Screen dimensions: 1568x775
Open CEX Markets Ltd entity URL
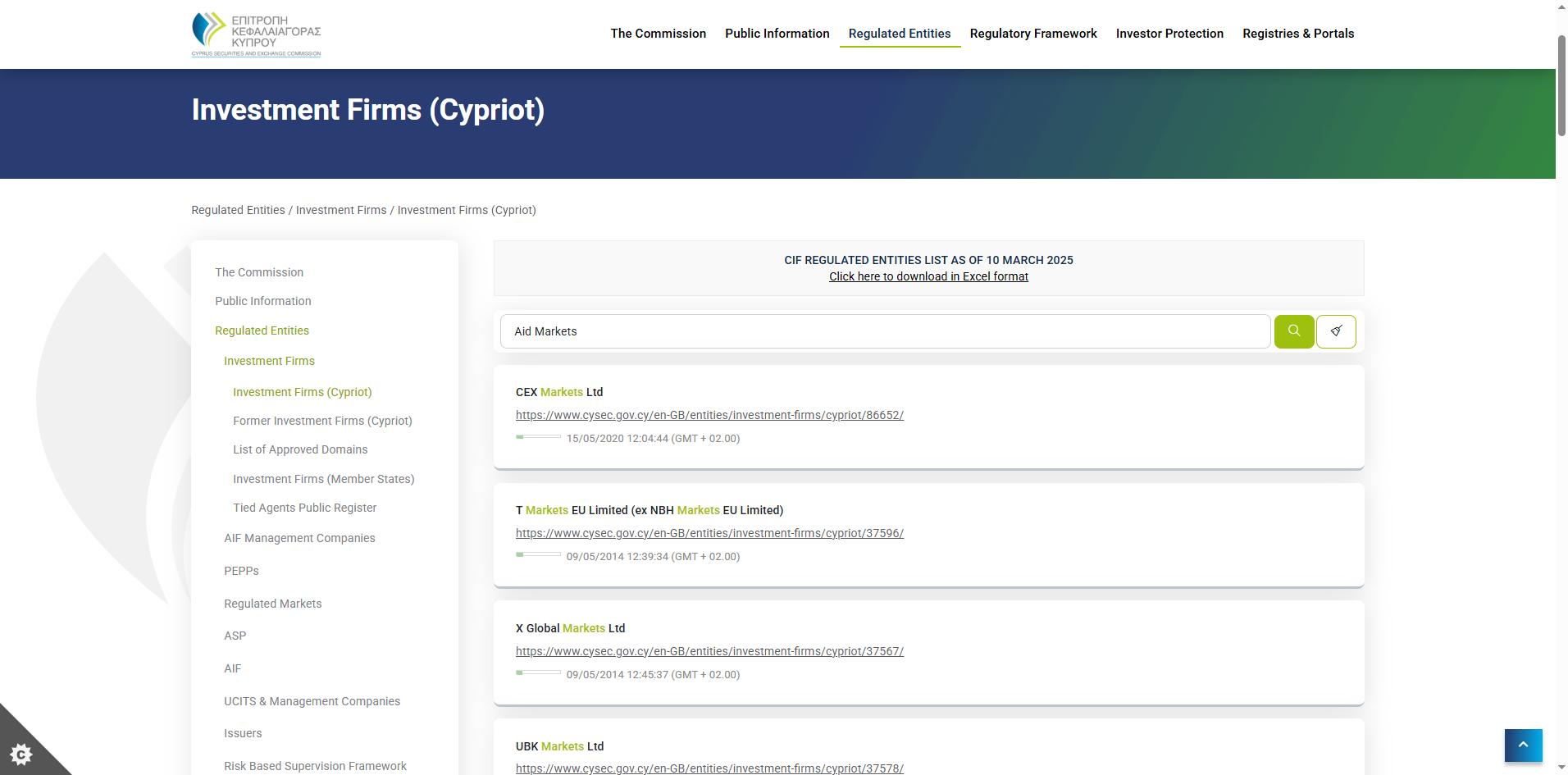tap(709, 415)
